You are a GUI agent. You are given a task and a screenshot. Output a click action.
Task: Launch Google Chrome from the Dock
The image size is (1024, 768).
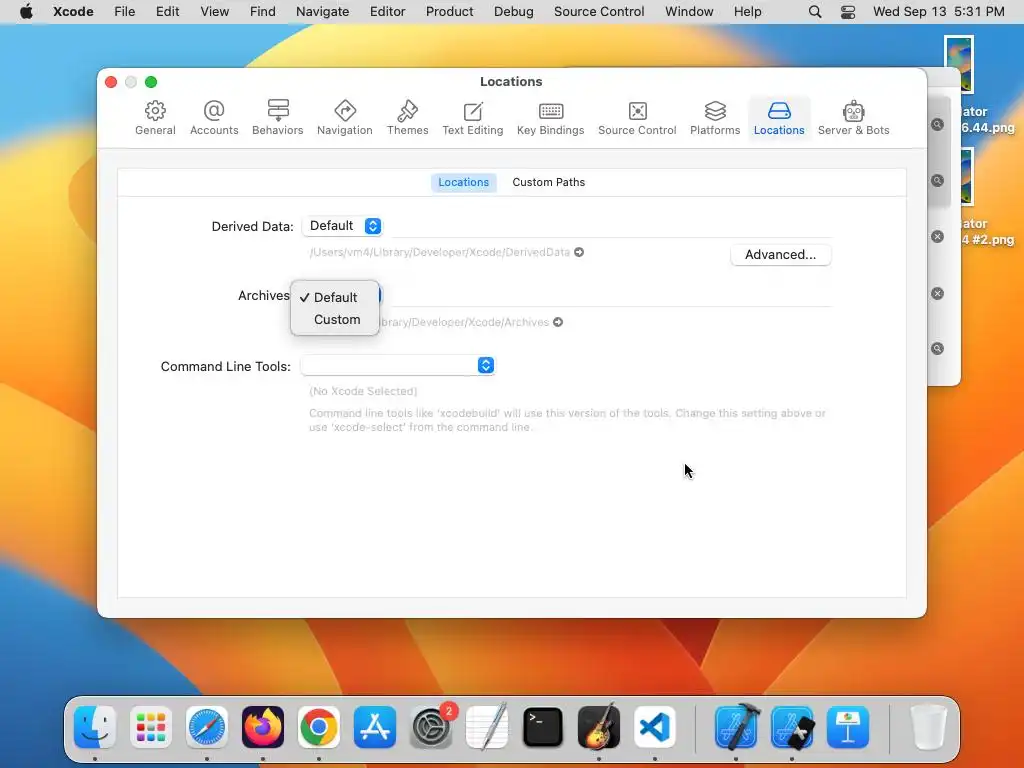(319, 727)
